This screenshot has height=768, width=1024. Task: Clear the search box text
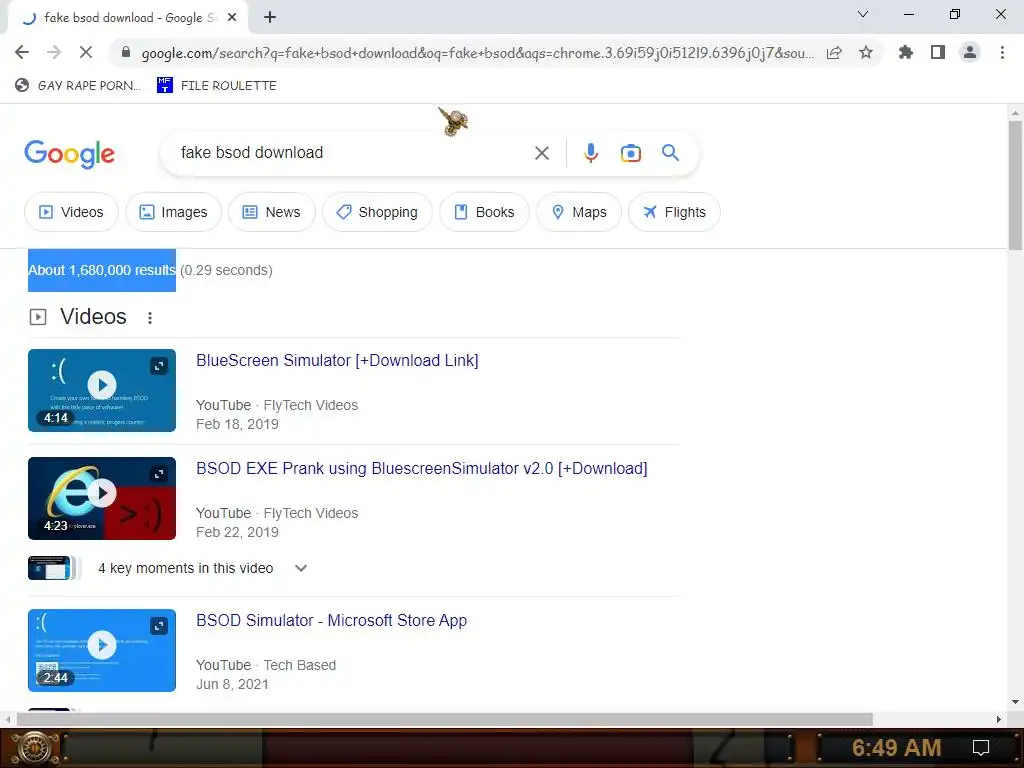(x=541, y=153)
